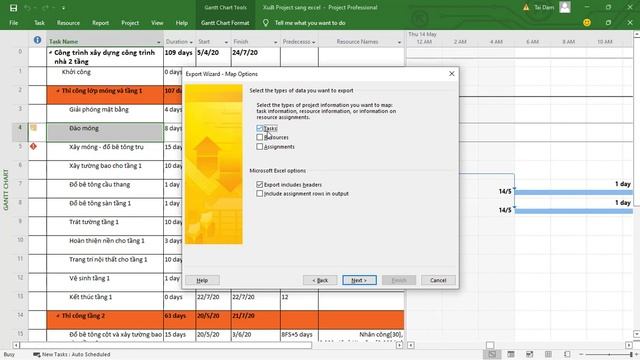Switch to Gantt Chart view icon in status bar
This screenshot has width=640, height=360.
(x=492, y=354)
